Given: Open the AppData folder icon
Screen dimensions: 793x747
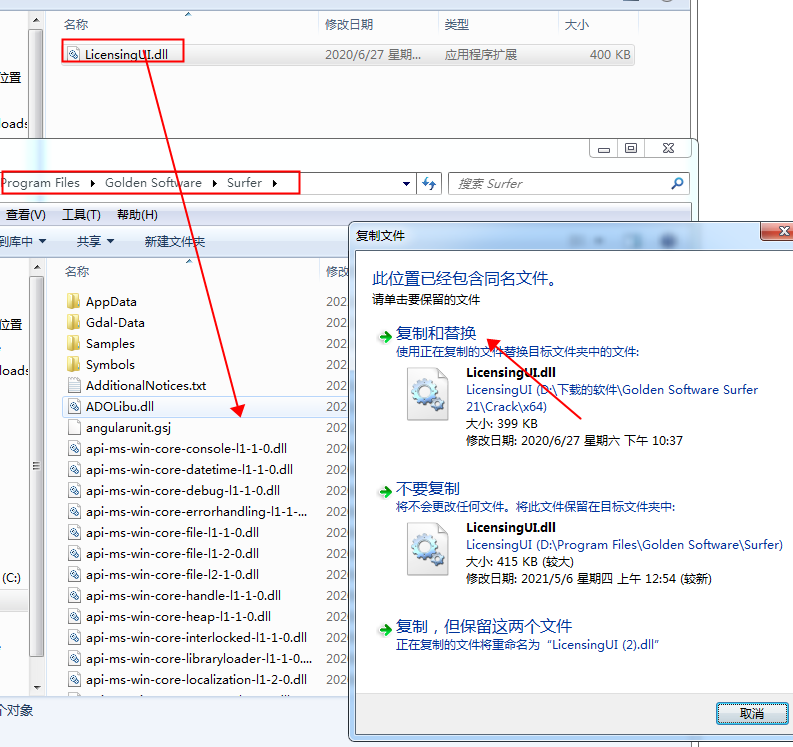Looking at the screenshot, I should click(74, 301).
